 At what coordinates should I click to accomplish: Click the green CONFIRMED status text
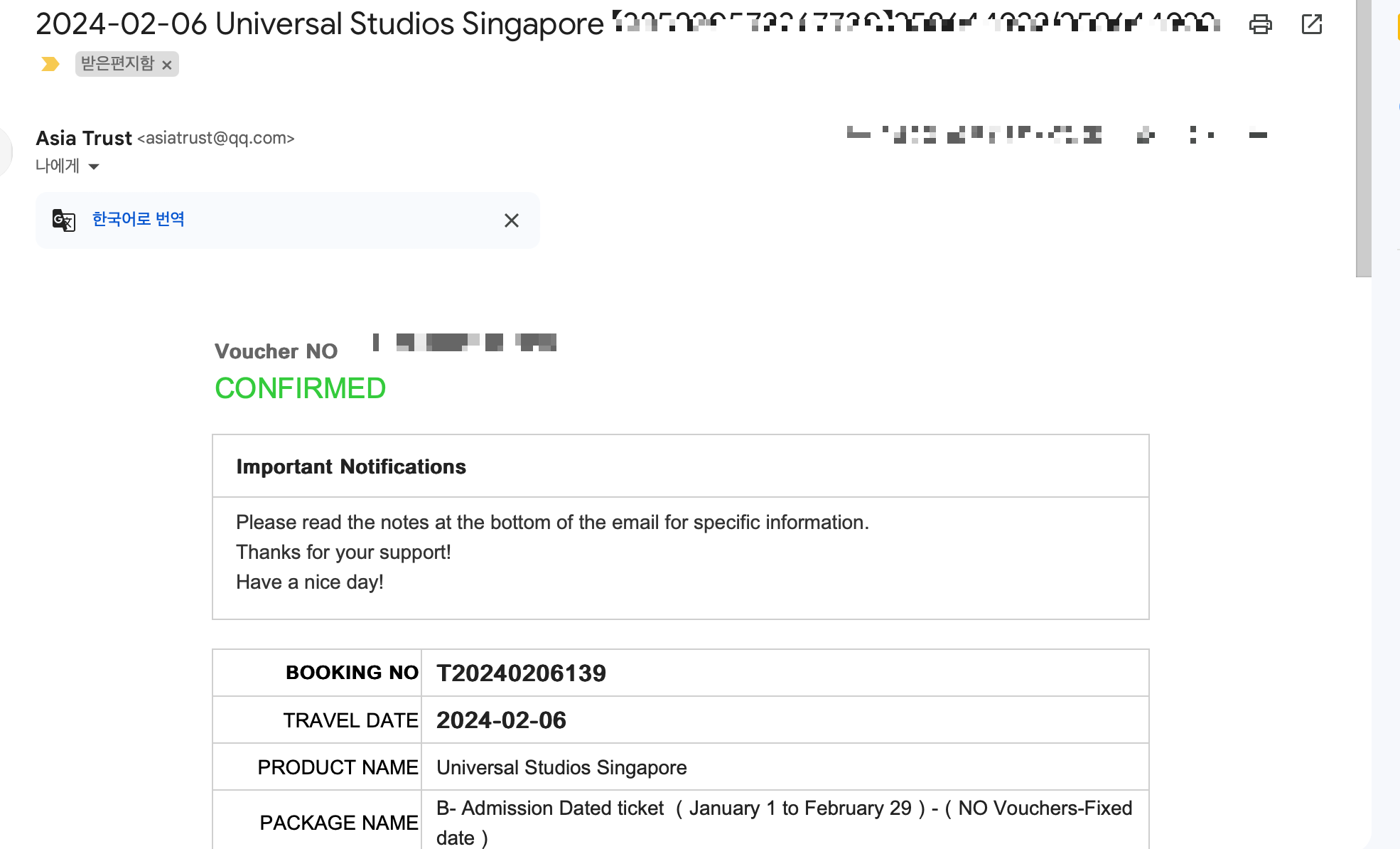click(300, 388)
